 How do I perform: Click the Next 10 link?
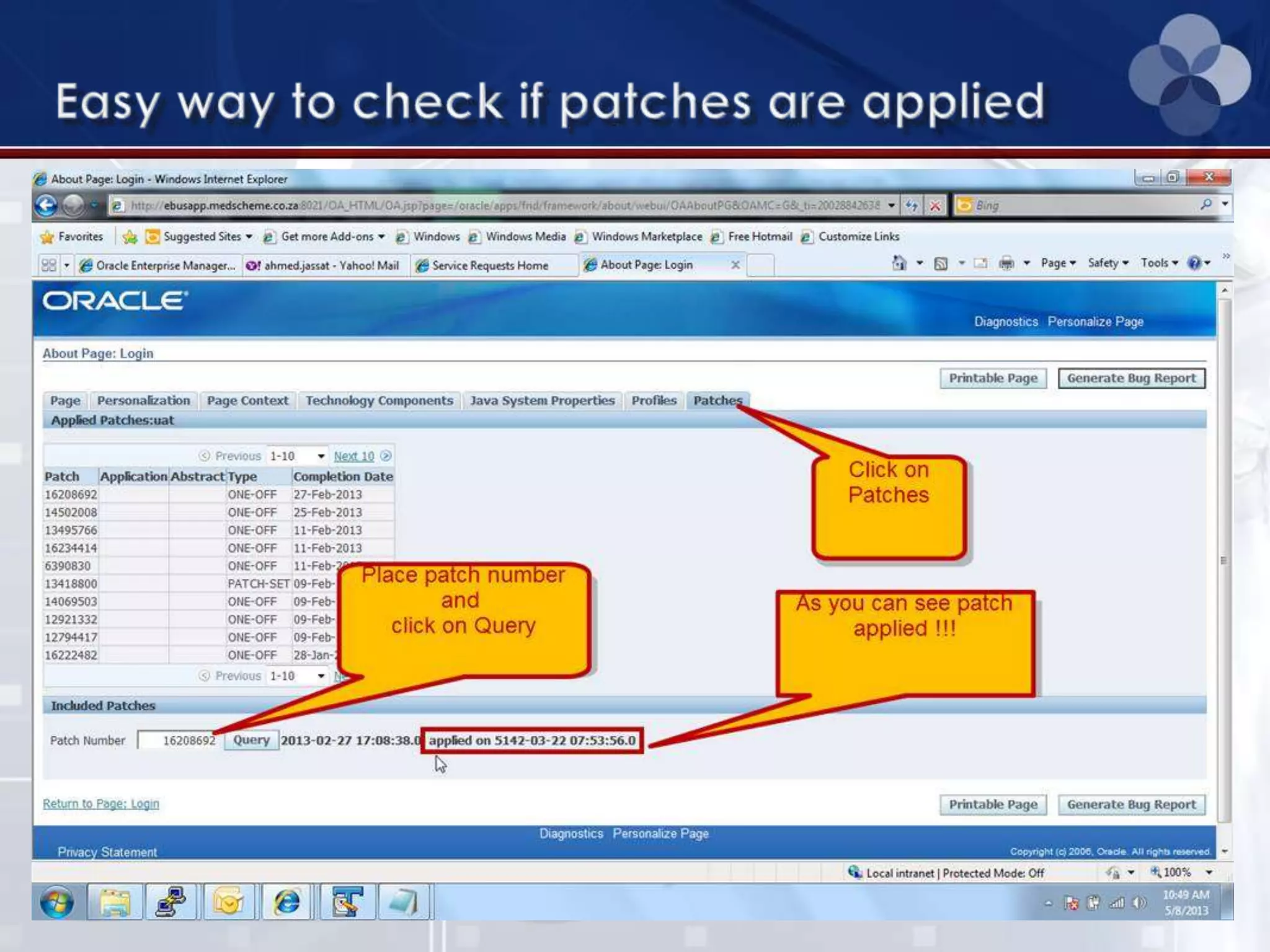click(x=354, y=456)
